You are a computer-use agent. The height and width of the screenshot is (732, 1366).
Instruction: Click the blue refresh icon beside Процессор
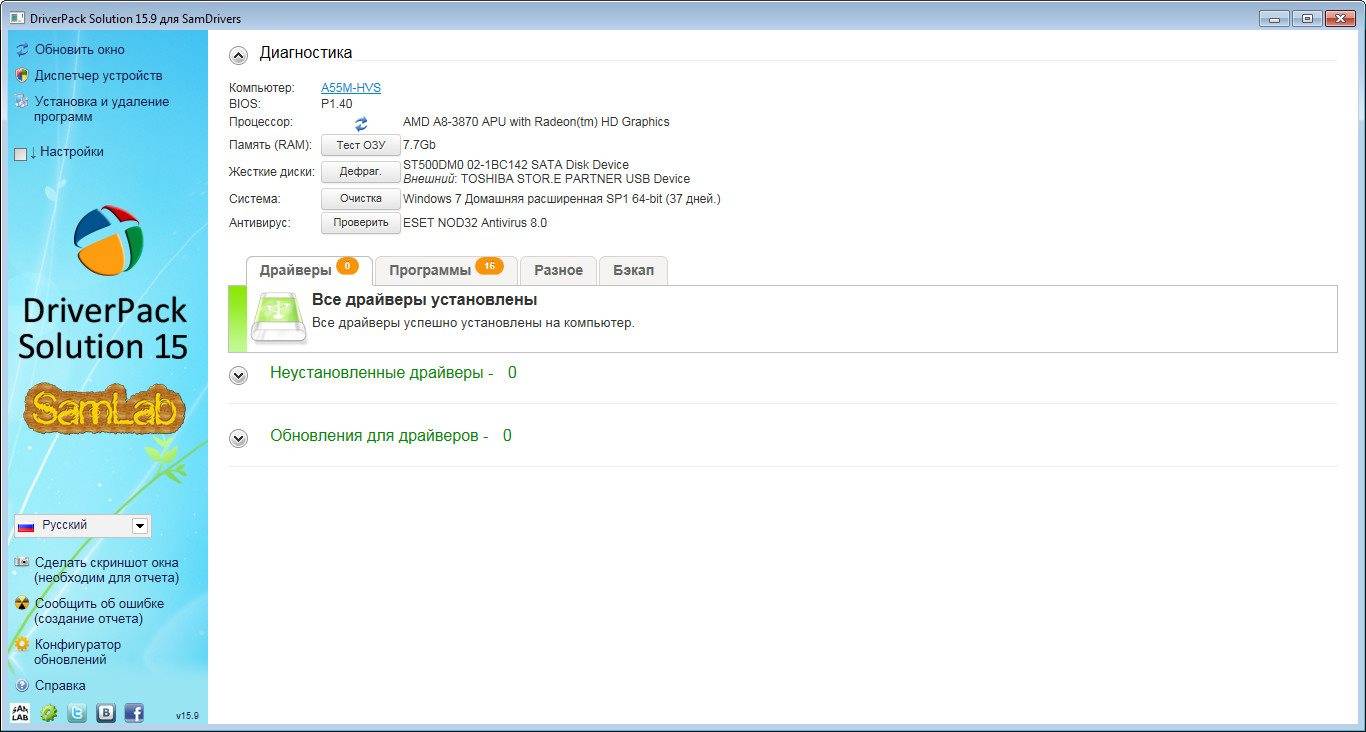pos(361,123)
